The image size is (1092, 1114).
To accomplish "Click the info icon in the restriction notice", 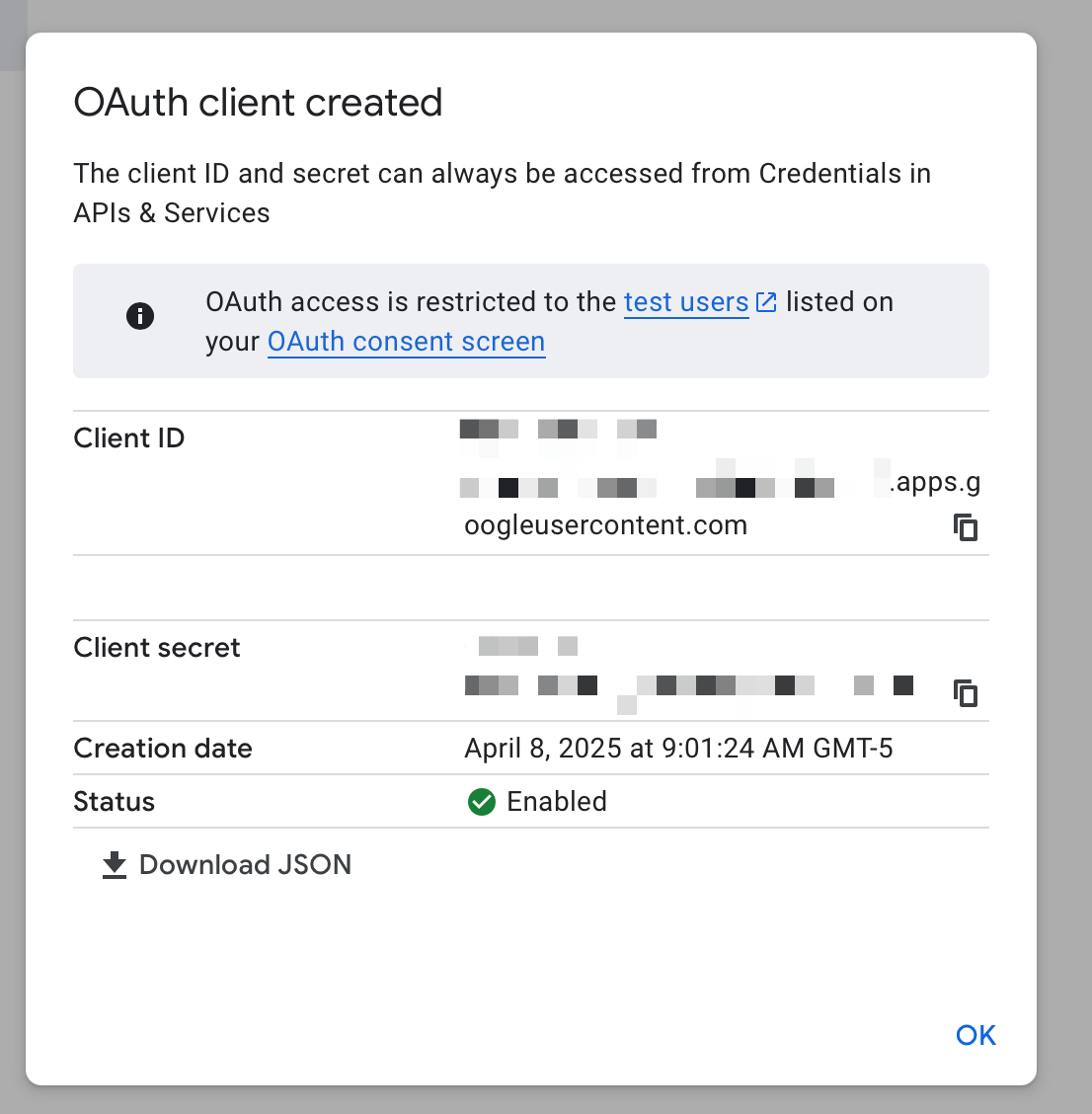I will [140, 316].
